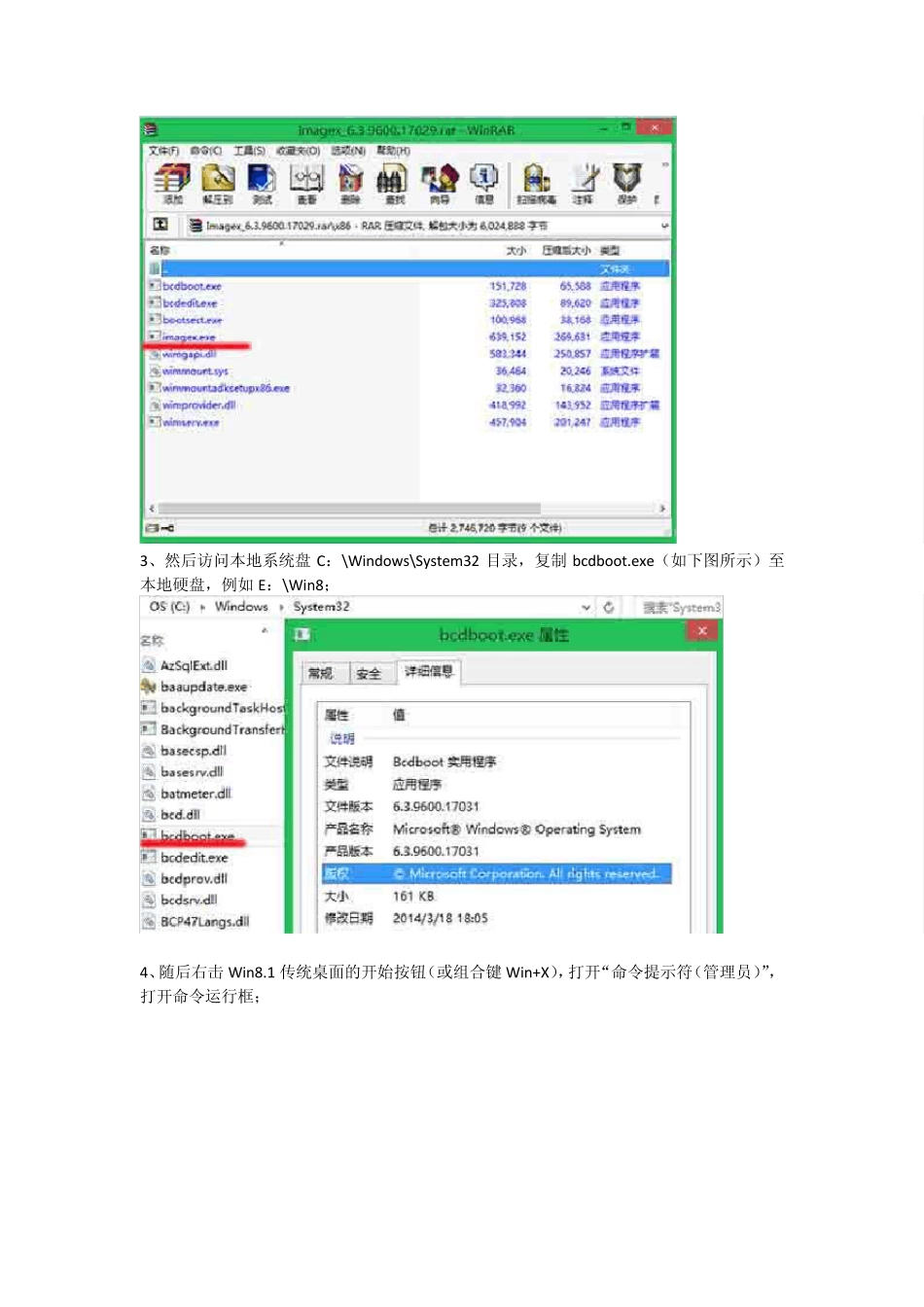
Task: Click the WinRAR title bar app icon
Action: [150, 128]
